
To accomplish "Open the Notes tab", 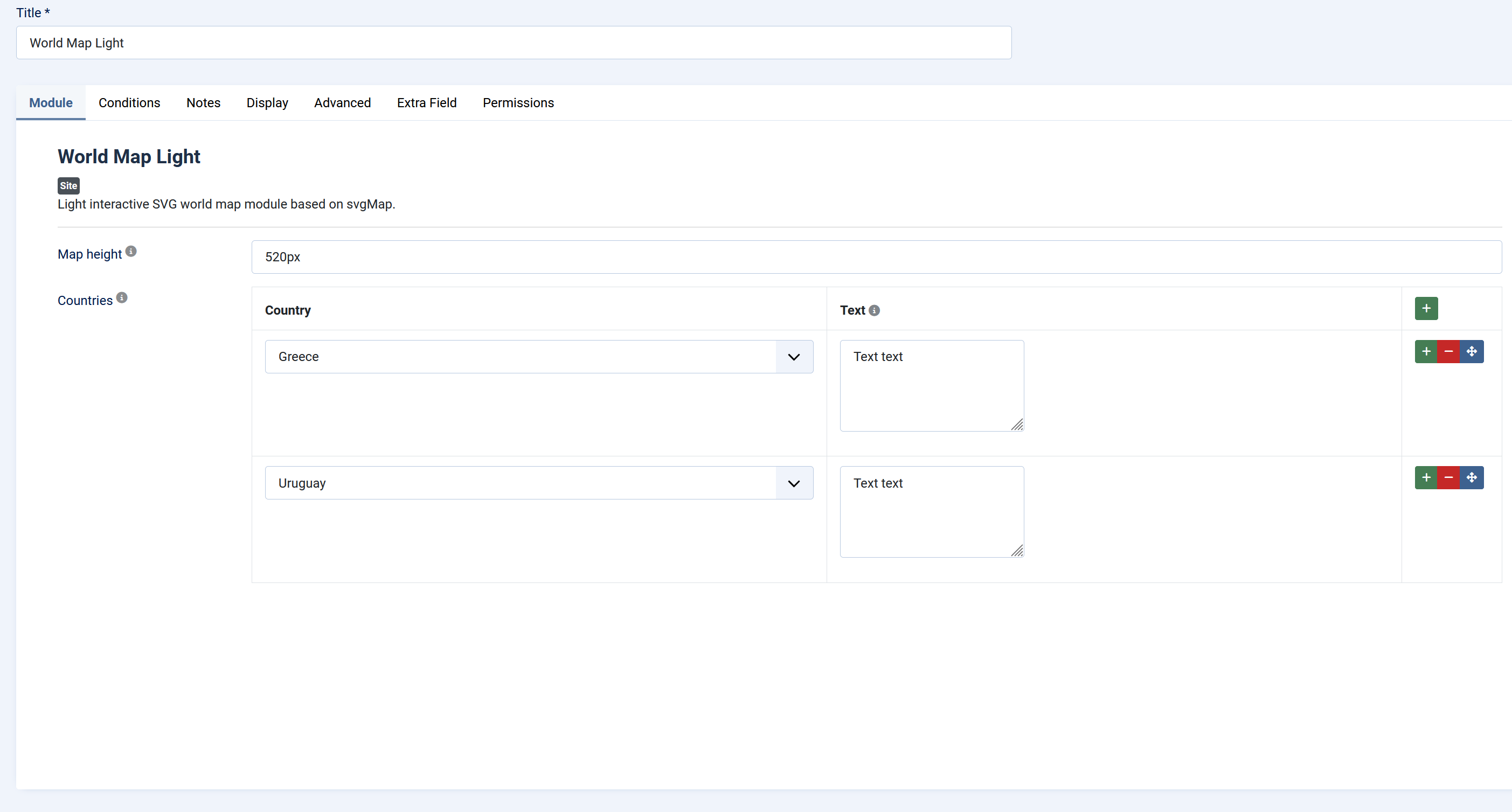I will 203,103.
